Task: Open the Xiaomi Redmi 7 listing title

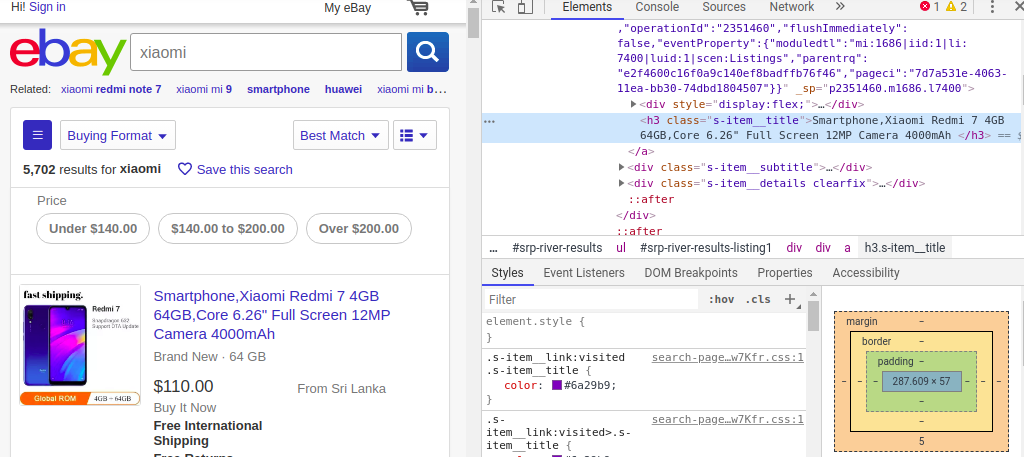Action: [x=272, y=315]
